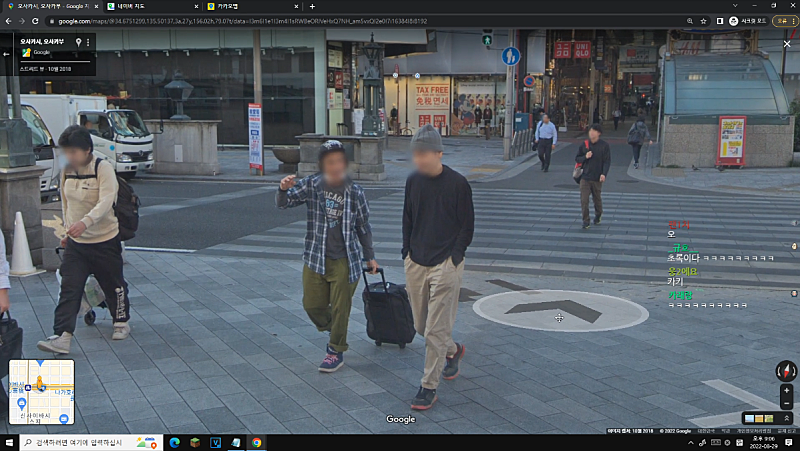
Task: Close the 오사카시 Google Maps tab
Action: (96, 7)
